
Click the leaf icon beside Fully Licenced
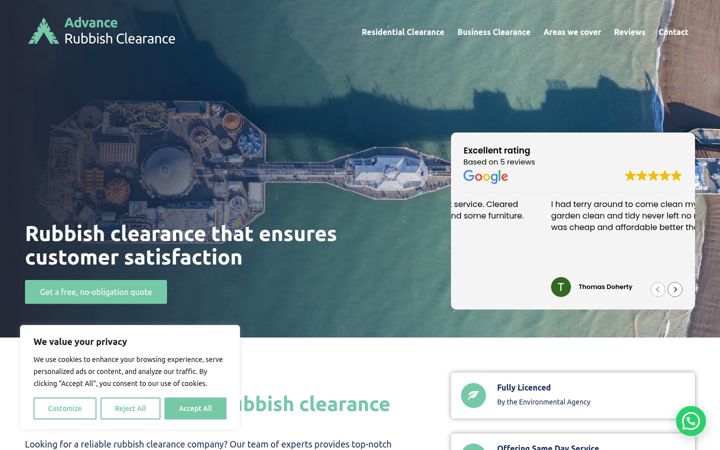(473, 395)
